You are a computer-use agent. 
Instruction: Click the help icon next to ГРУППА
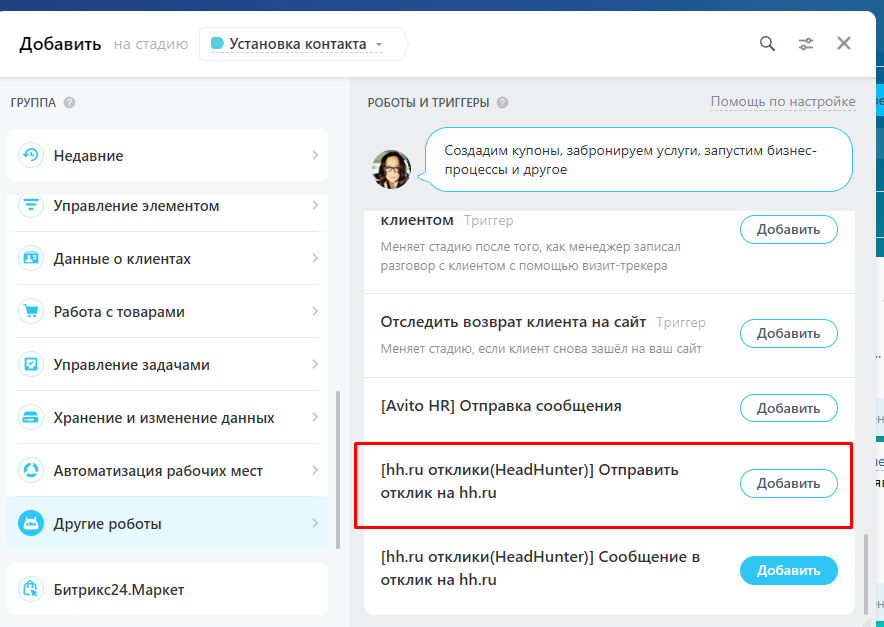69,103
